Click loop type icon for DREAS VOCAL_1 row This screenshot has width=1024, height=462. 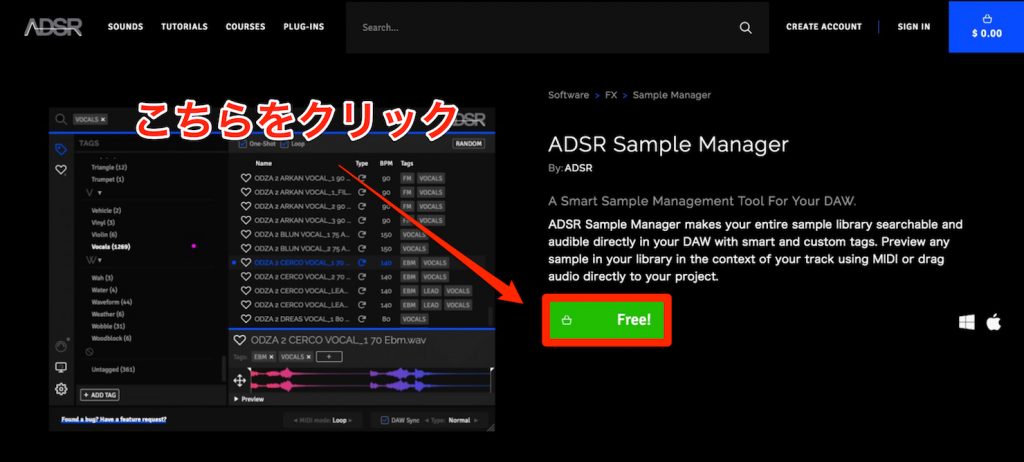[x=362, y=319]
